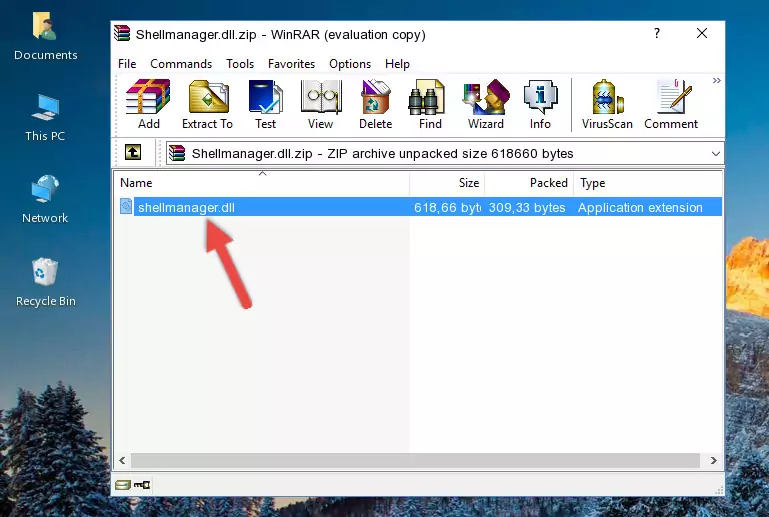Select the Recycle Bin desktop icon
This screenshot has width=769, height=517.
(x=46, y=283)
